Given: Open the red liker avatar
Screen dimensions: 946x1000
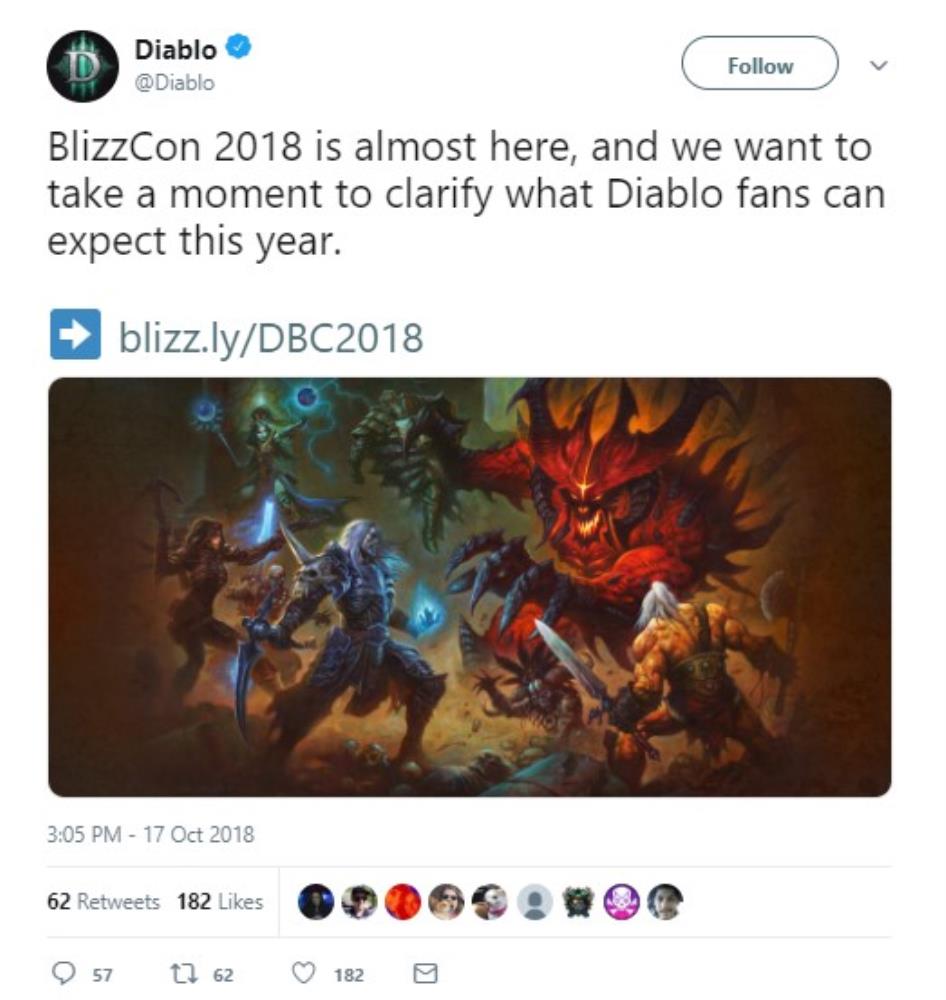Looking at the screenshot, I should (403, 902).
